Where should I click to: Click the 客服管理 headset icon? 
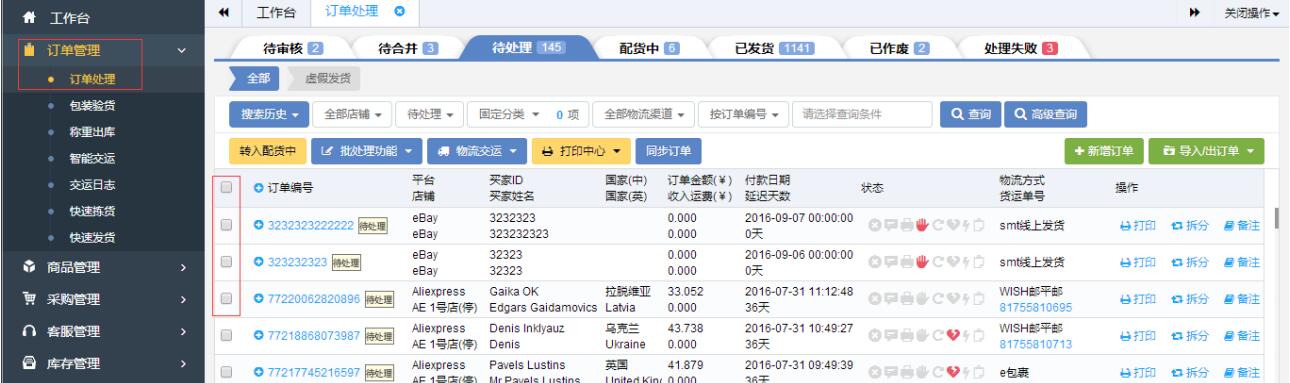click(x=29, y=331)
